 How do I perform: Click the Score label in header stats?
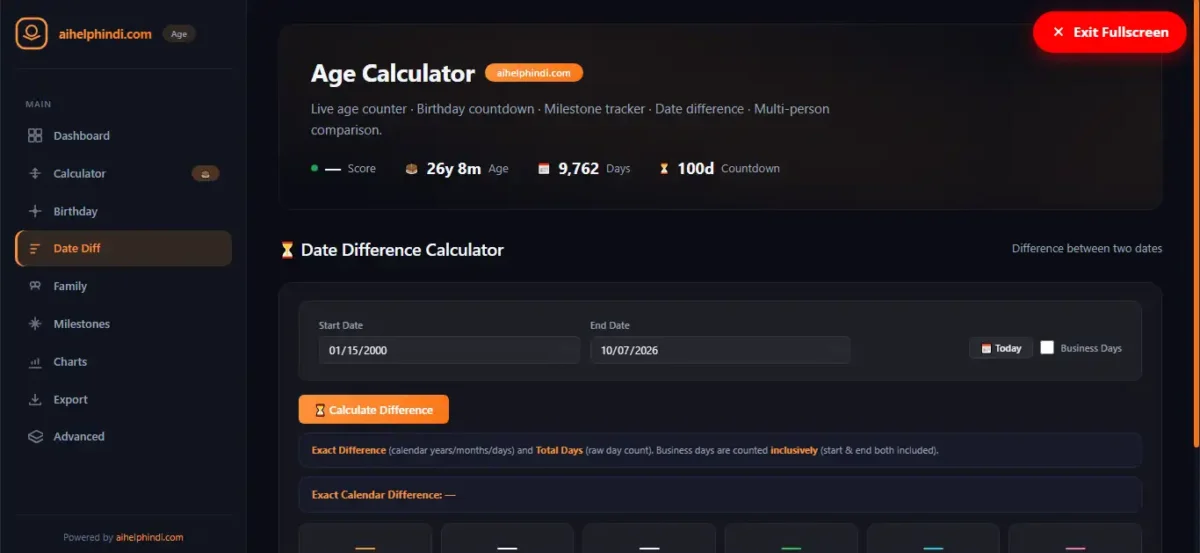click(x=362, y=169)
